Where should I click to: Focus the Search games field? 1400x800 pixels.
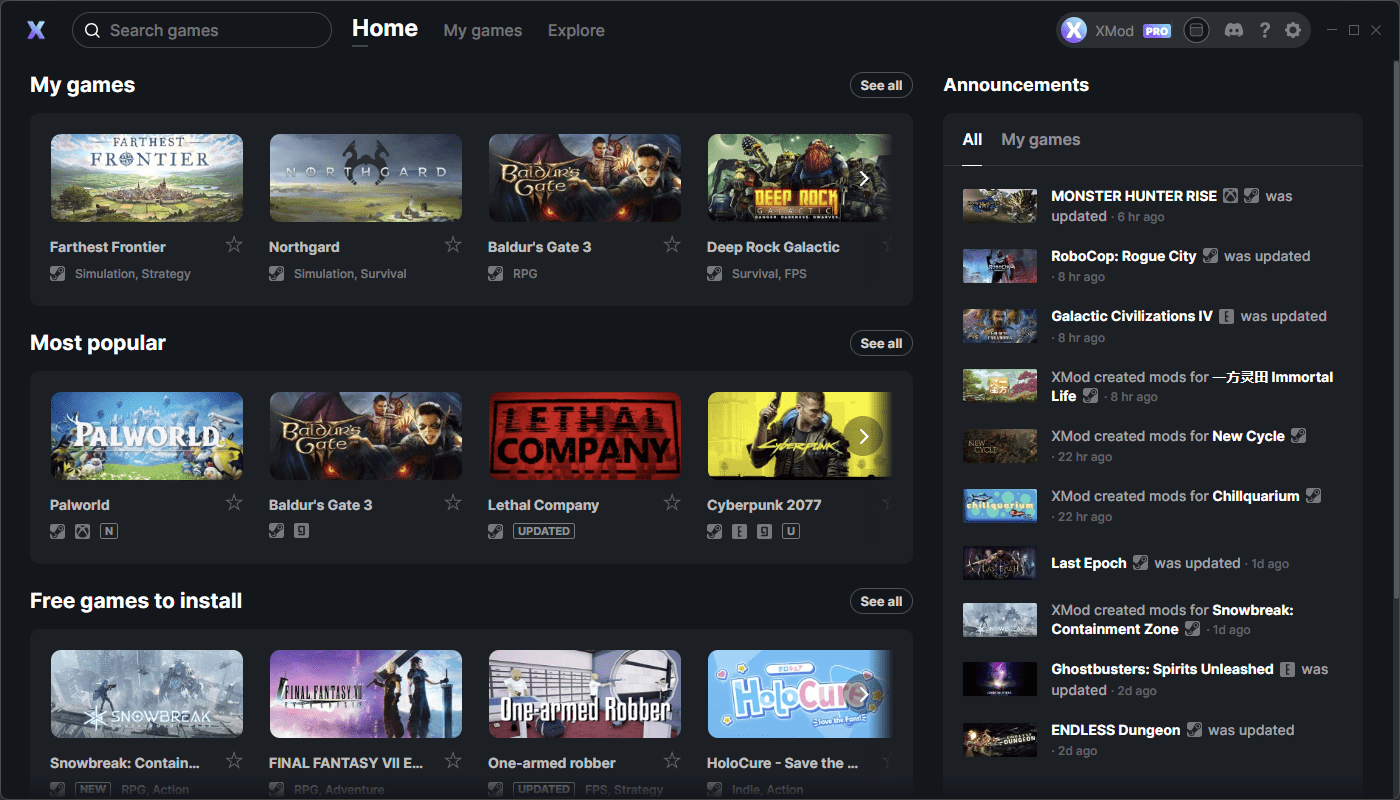click(202, 30)
